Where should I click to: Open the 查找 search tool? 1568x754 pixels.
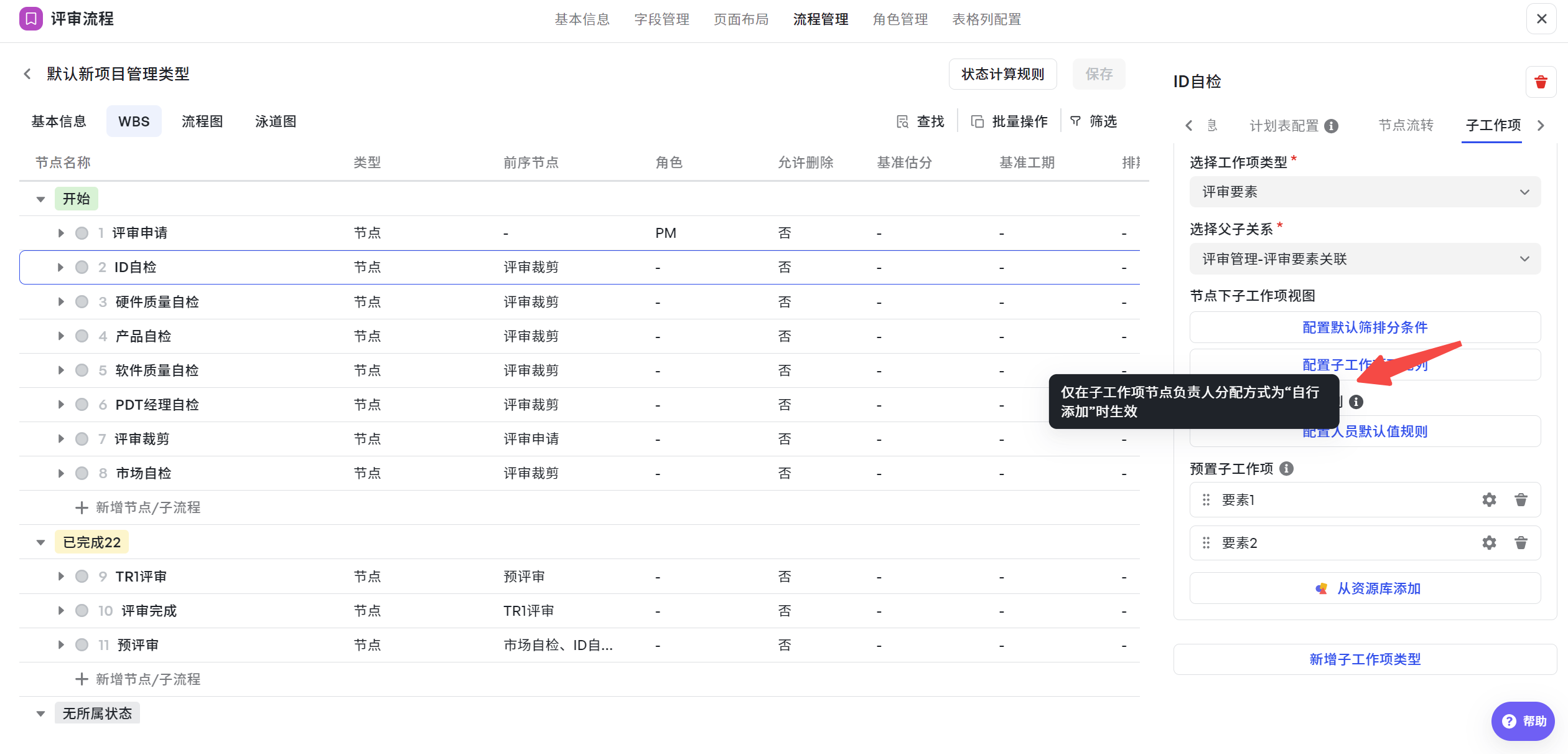(x=921, y=121)
